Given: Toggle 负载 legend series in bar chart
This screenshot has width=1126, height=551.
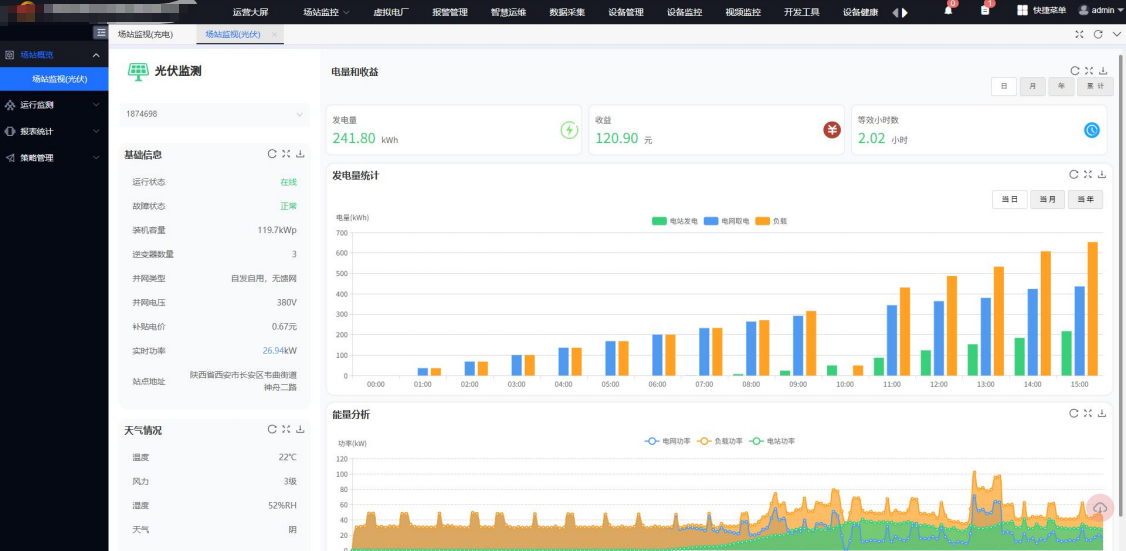Looking at the screenshot, I should [x=772, y=221].
